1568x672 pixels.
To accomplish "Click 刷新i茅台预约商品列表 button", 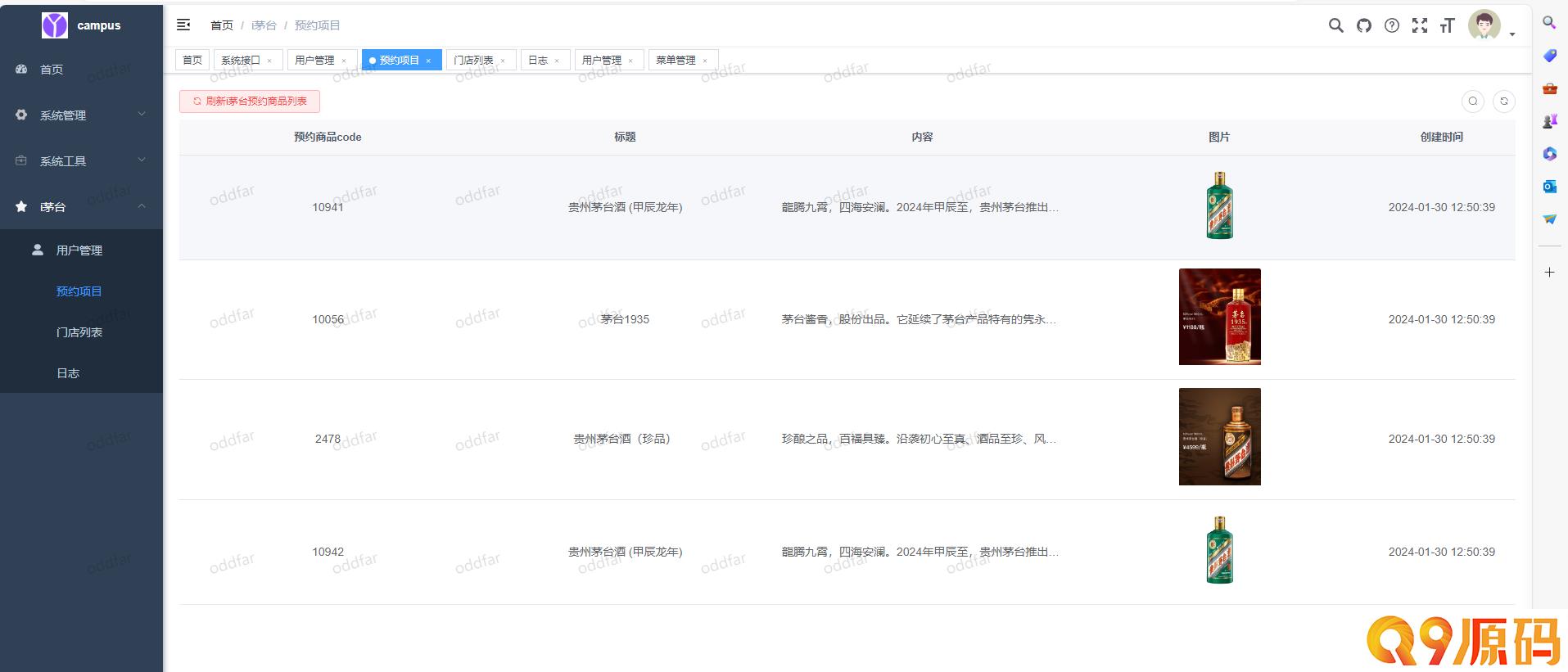I will point(250,101).
